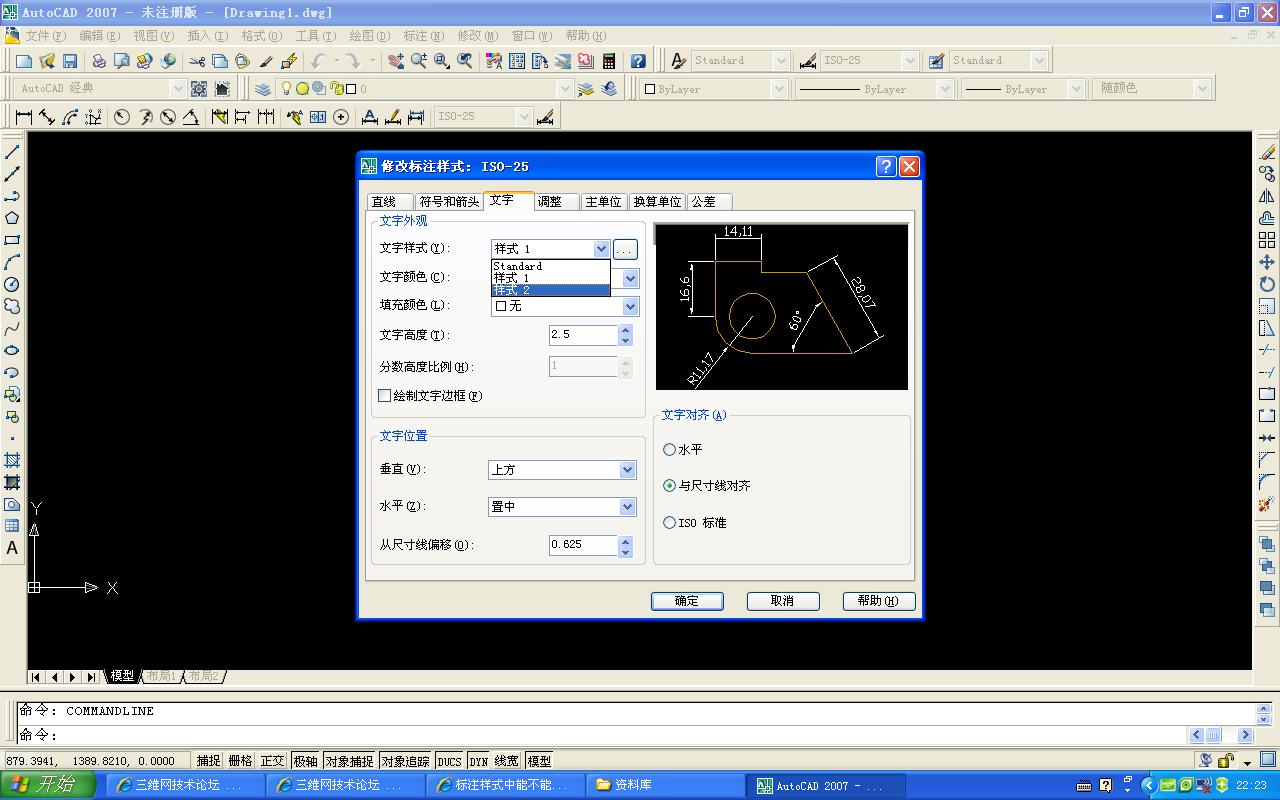Viewport: 1280px width, 800px height.
Task: Select the Multiline Text A tool
Action: 12,548
